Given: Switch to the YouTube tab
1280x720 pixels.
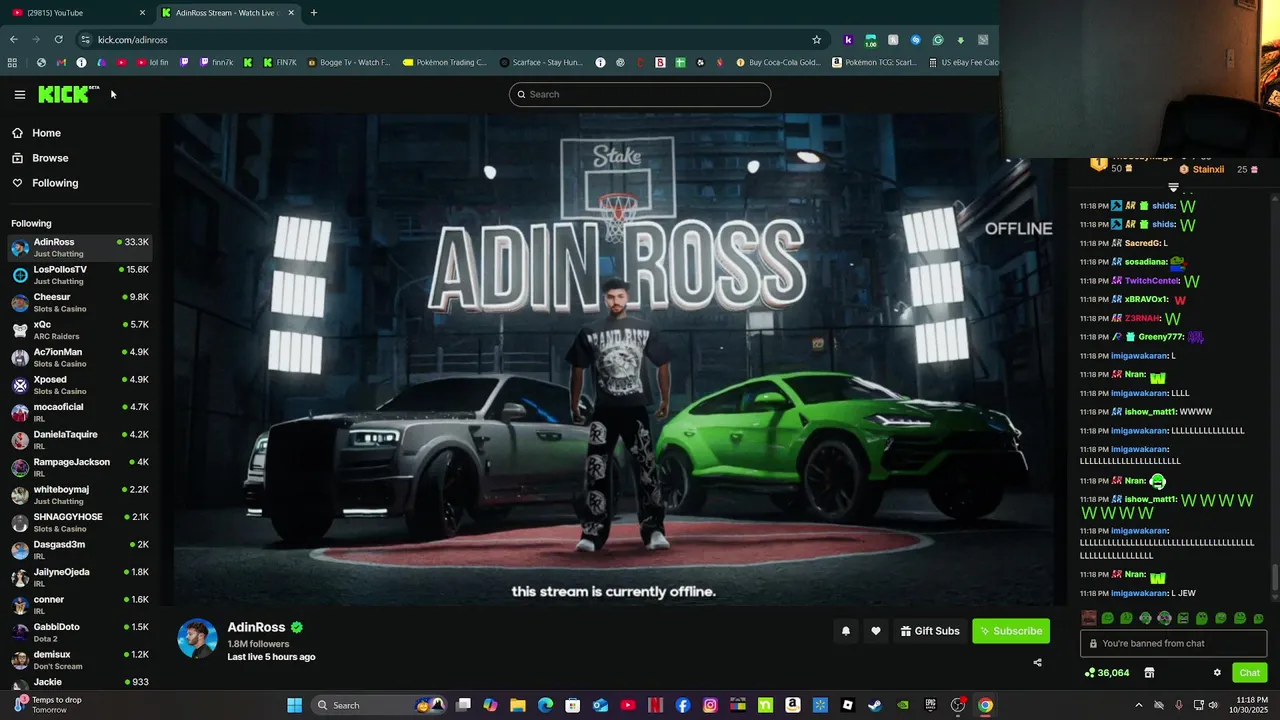Looking at the screenshot, I should (x=77, y=13).
